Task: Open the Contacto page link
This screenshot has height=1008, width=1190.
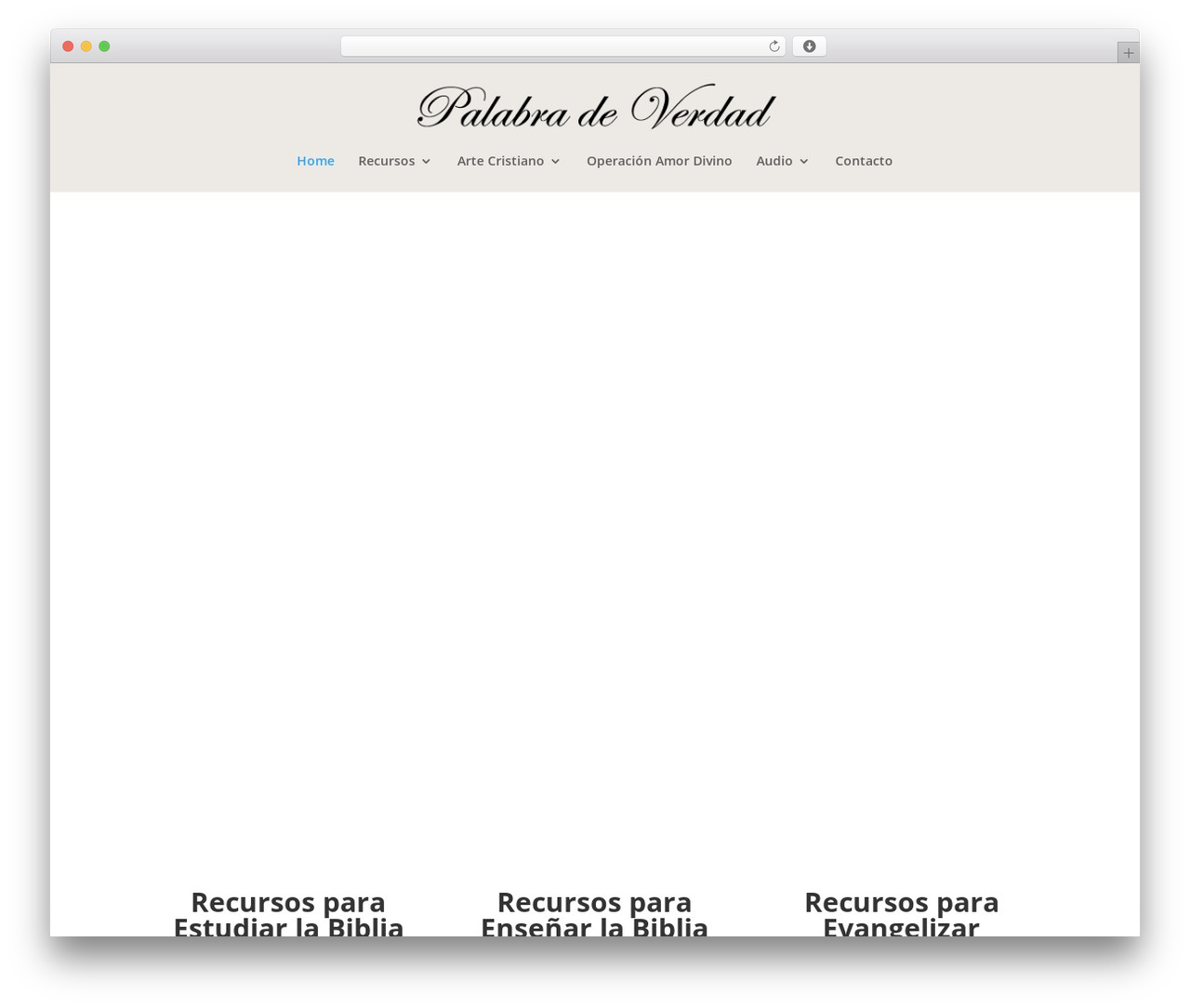Action: [x=864, y=161]
